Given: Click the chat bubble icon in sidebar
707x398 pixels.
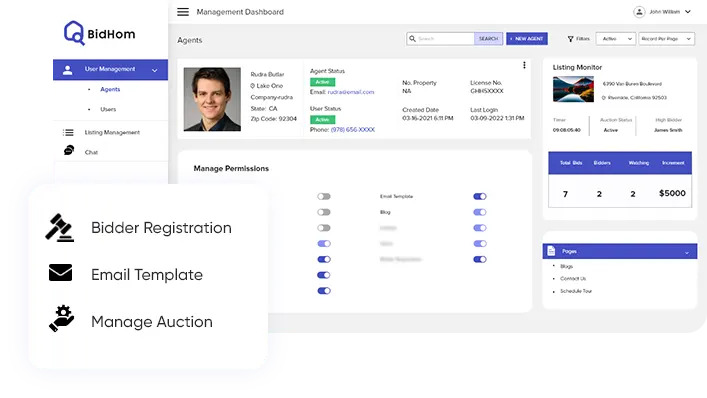Looking at the screenshot, I should click(69, 150).
